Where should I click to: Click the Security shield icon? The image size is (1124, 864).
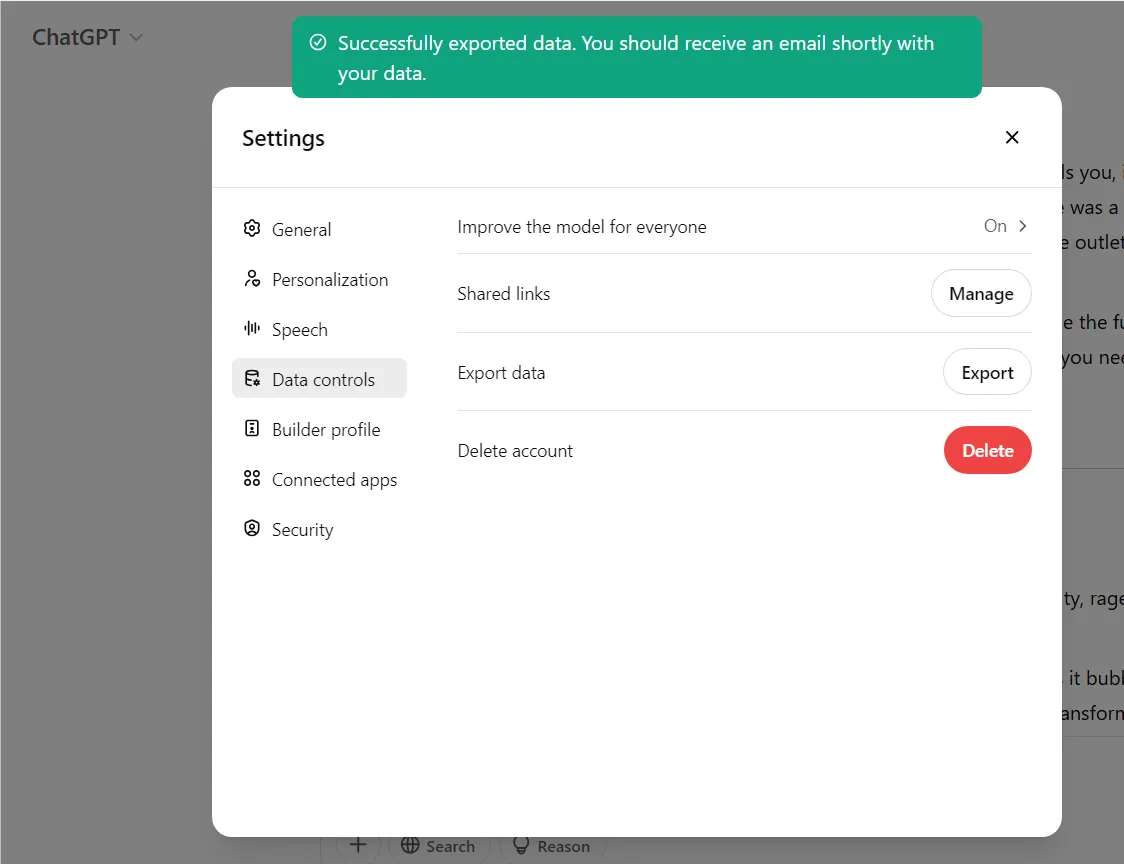click(252, 528)
